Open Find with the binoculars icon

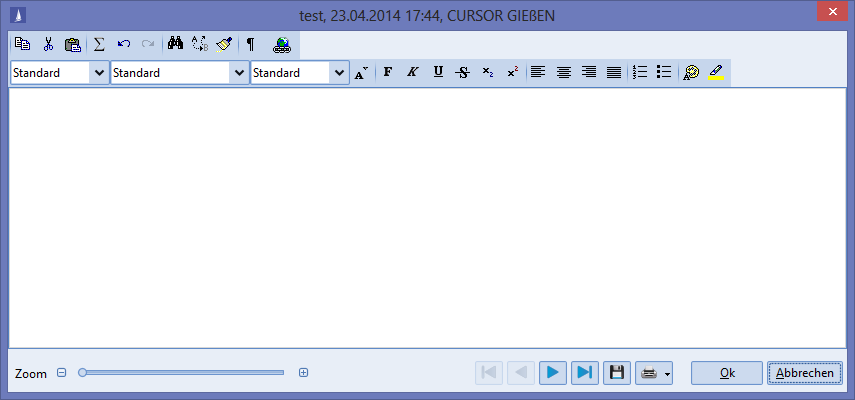pos(176,45)
